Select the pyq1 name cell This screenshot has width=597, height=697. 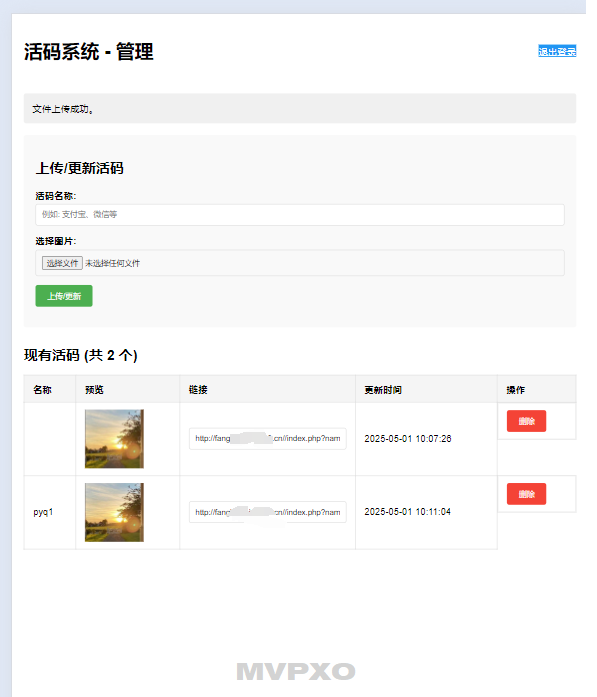point(43,512)
